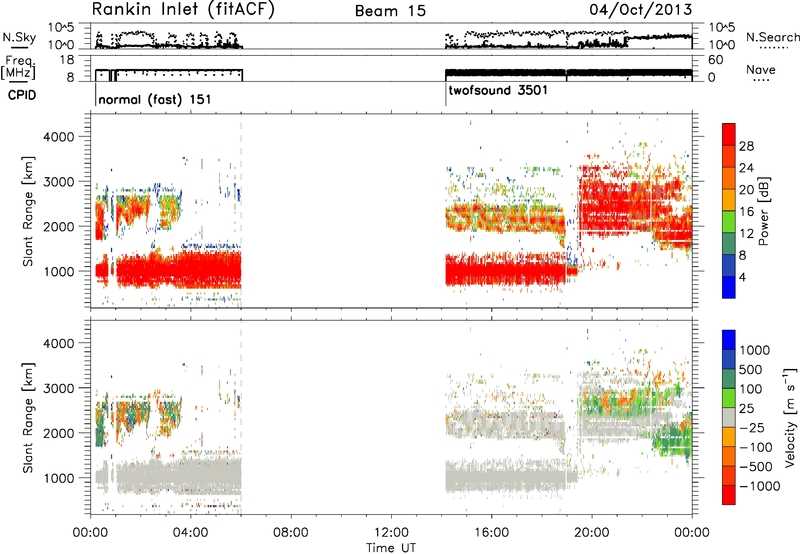Click the "12" power colorbar label
This screenshot has width=800, height=554.
746,234
